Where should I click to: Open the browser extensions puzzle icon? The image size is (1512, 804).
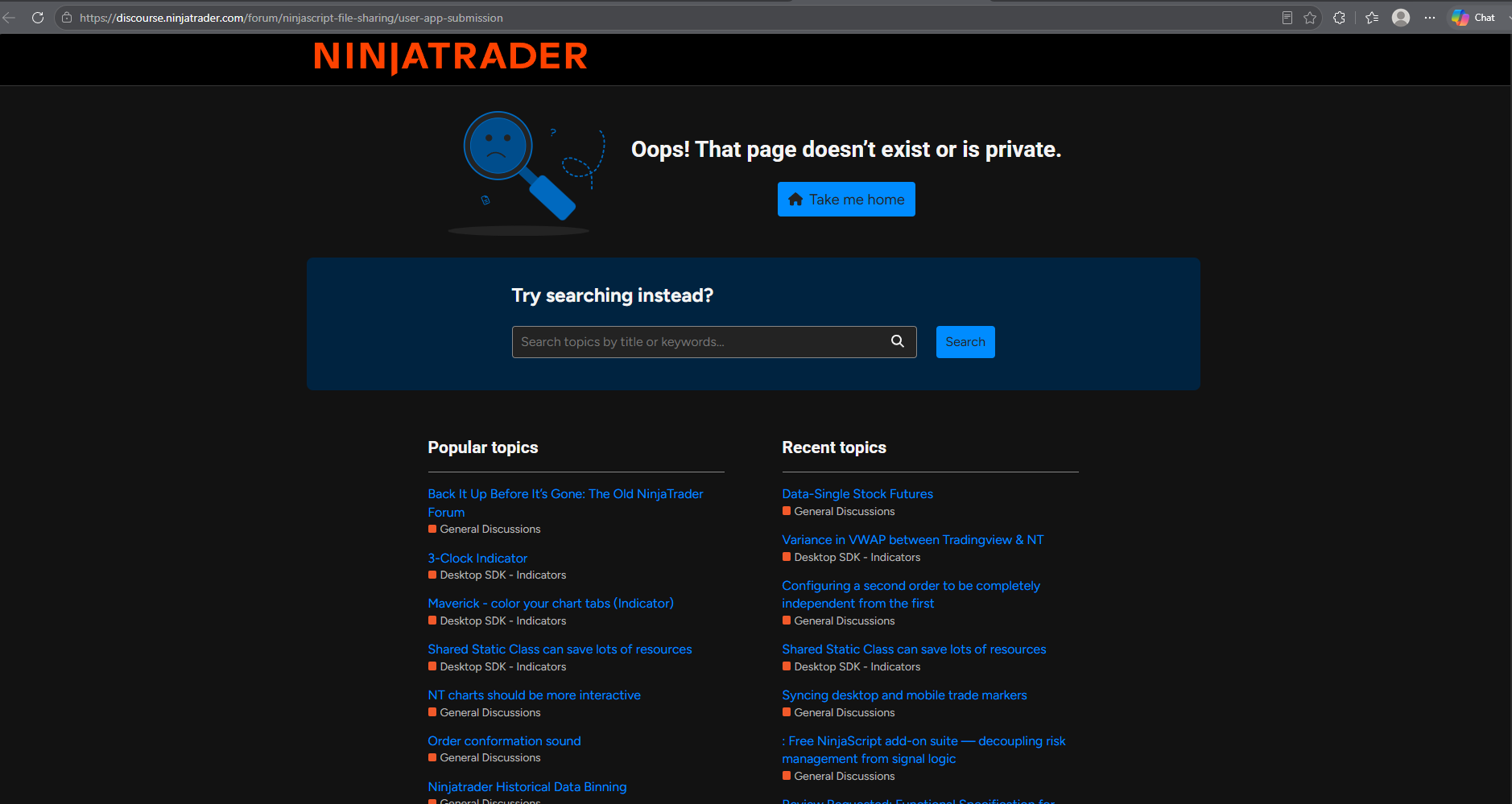[1339, 18]
